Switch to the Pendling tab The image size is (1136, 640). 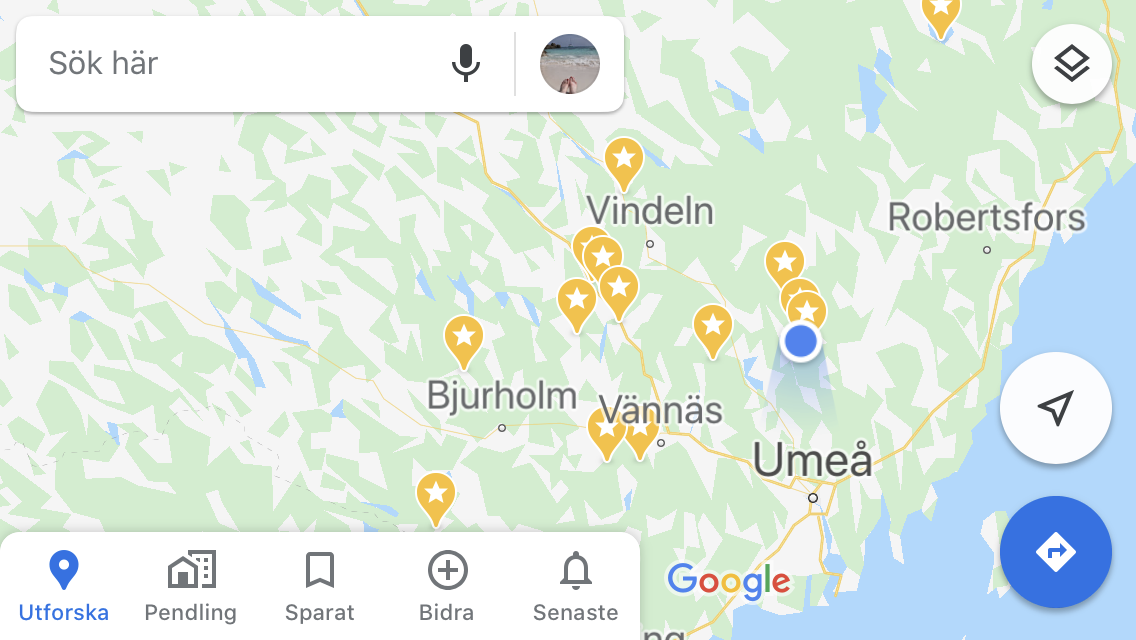point(191,586)
